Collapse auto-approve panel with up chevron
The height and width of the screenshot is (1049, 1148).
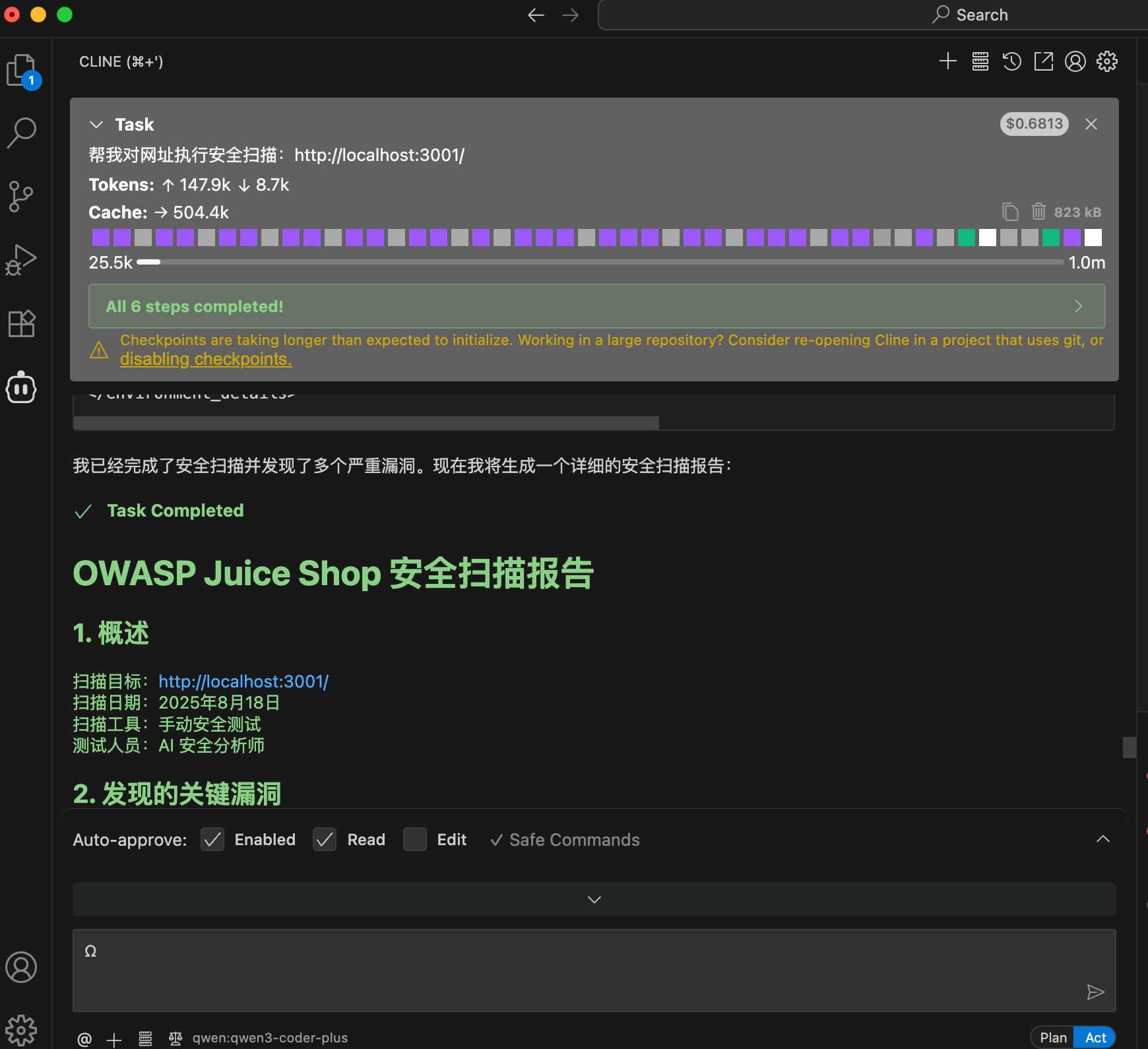(1103, 839)
